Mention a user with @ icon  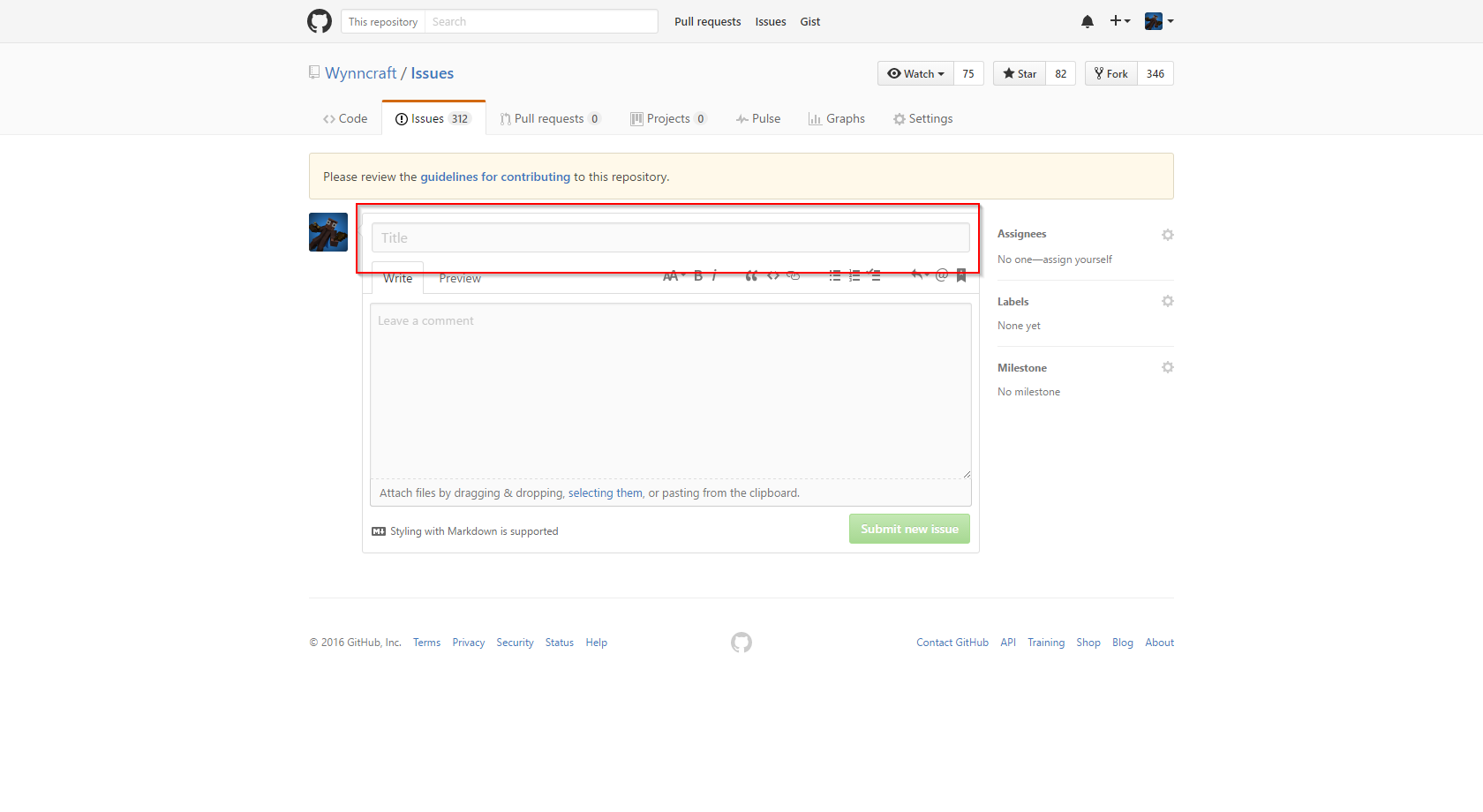[x=942, y=275]
